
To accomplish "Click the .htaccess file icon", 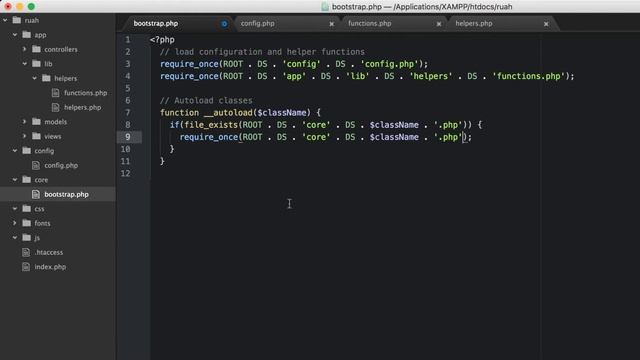I will pos(26,252).
